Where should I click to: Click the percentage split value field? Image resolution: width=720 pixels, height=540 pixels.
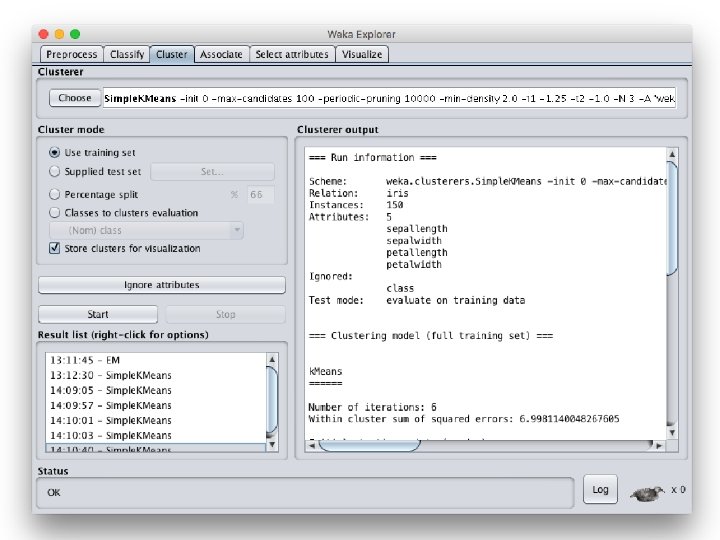point(260,194)
